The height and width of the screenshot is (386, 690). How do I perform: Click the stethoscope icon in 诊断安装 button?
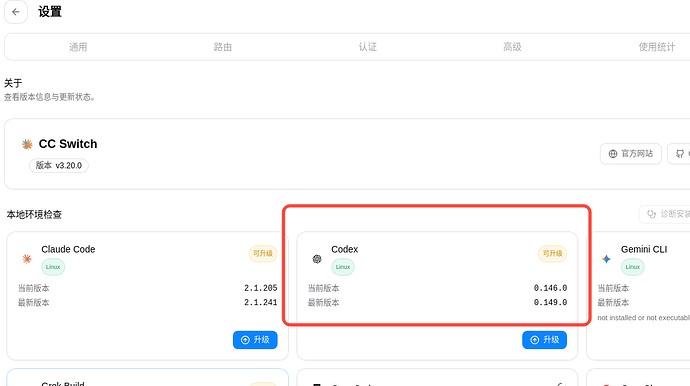pos(651,214)
